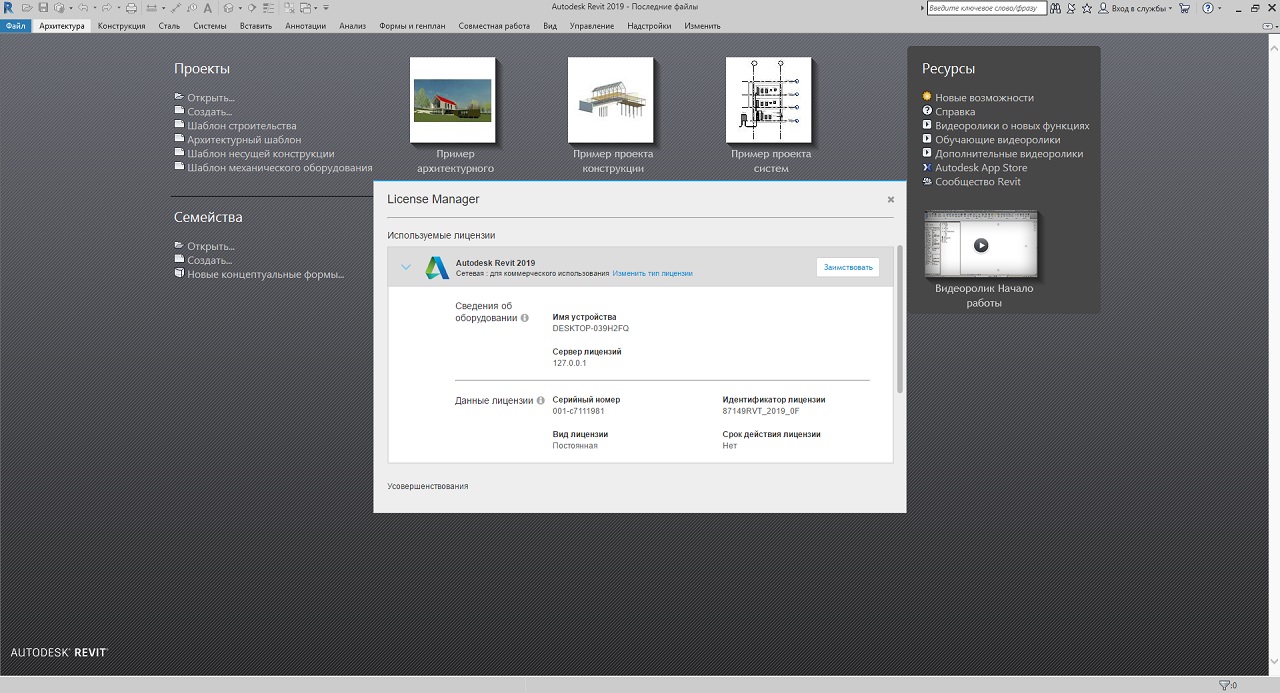Click the Print icon in quick access toolbar
This screenshot has width=1280, height=693.
coord(131,8)
